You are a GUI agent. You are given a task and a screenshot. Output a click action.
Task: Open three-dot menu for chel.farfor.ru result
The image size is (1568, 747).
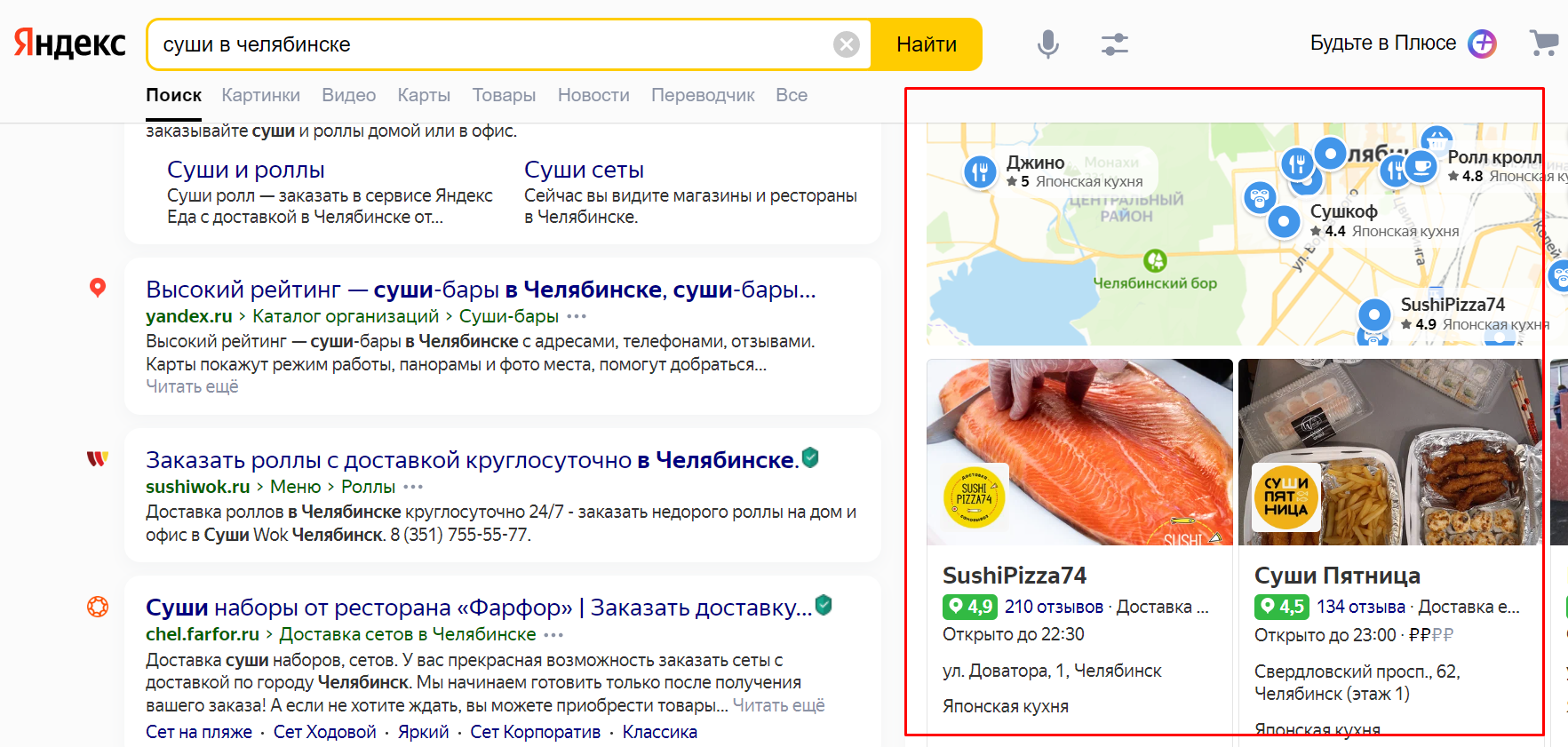point(553,634)
